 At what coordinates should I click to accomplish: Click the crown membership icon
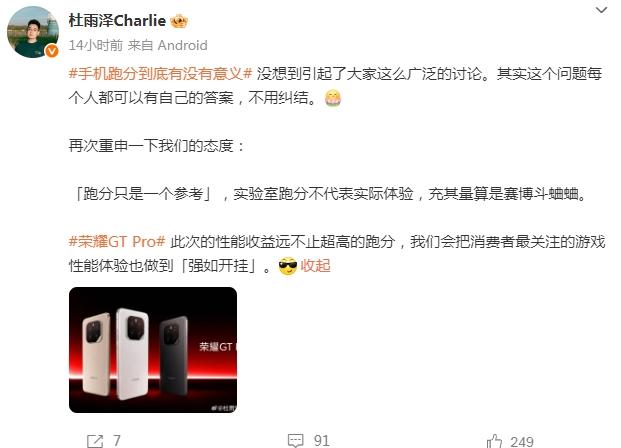click(179, 21)
